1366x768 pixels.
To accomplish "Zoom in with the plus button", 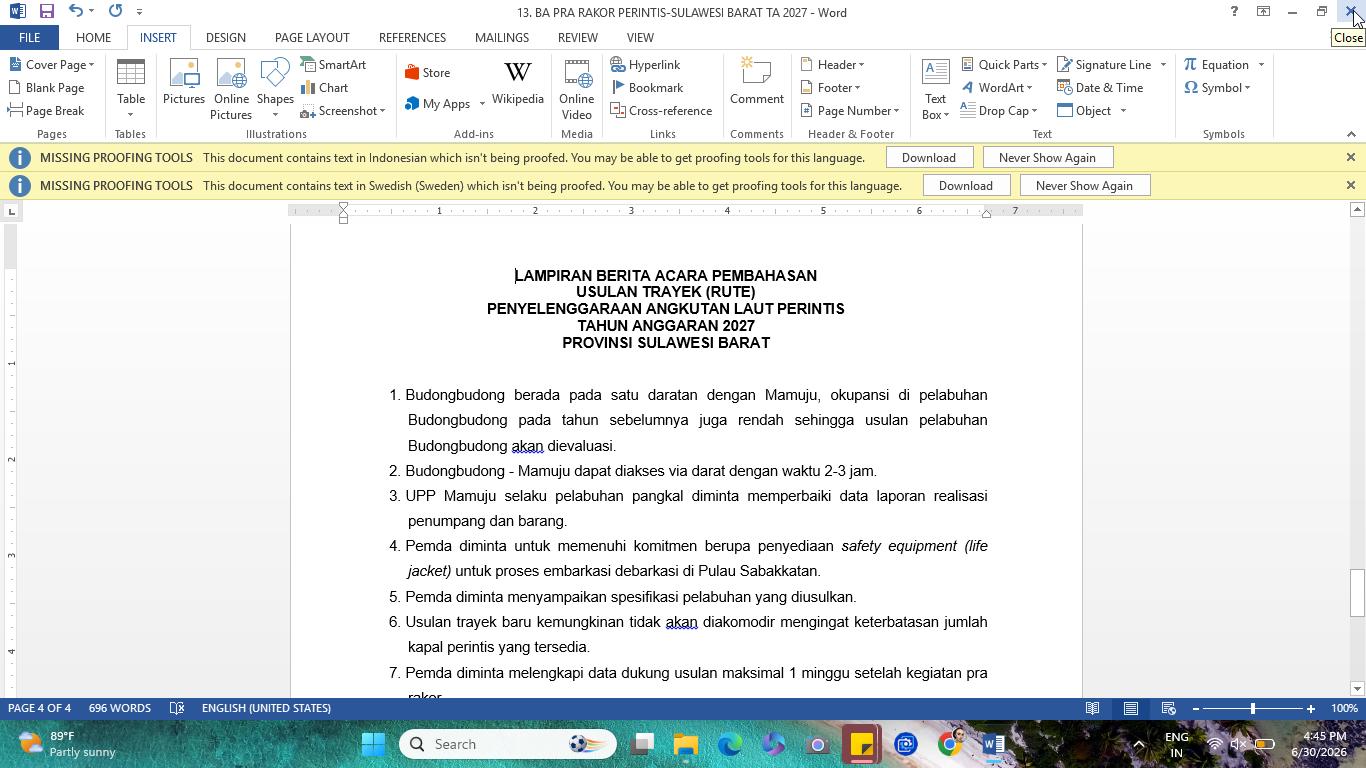I will click(1311, 708).
